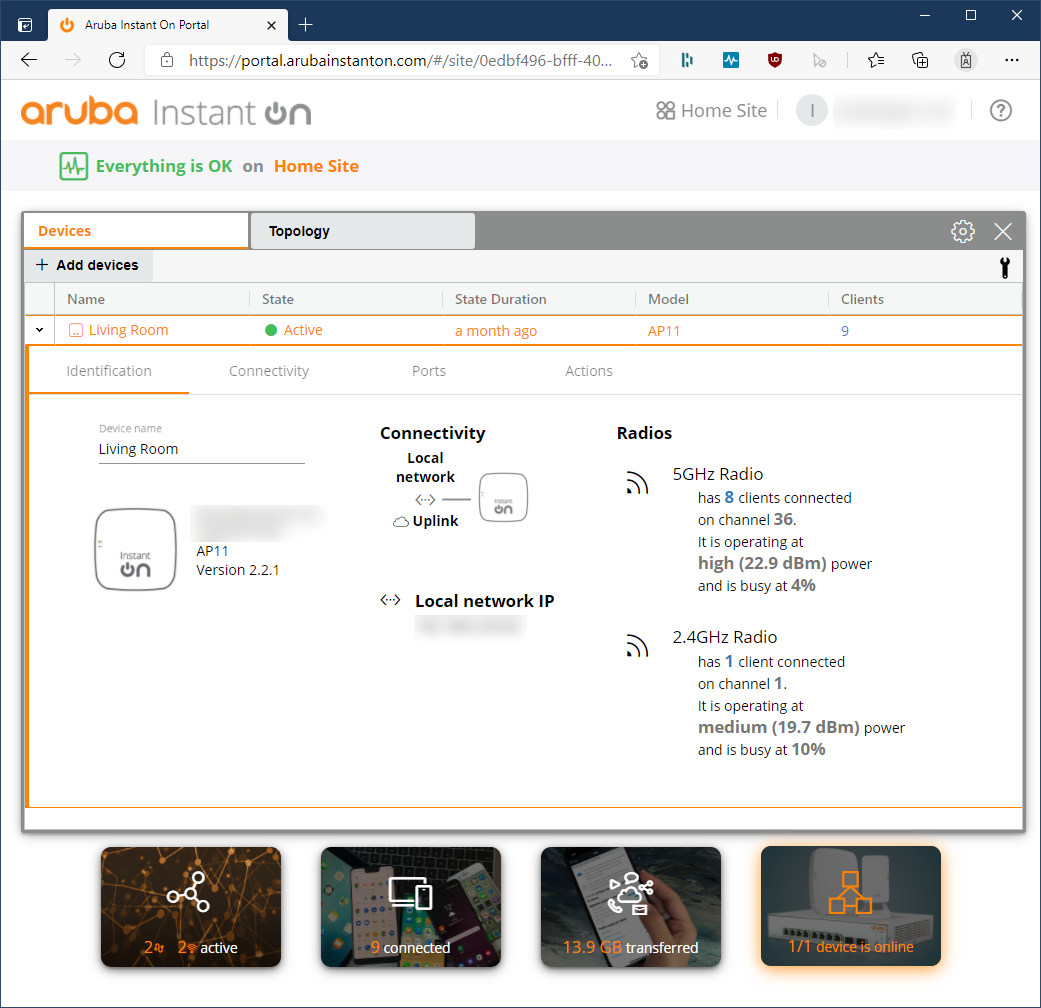This screenshot has width=1041, height=1008.
Task: Click the Home Site grid icon
Action: (x=665, y=110)
